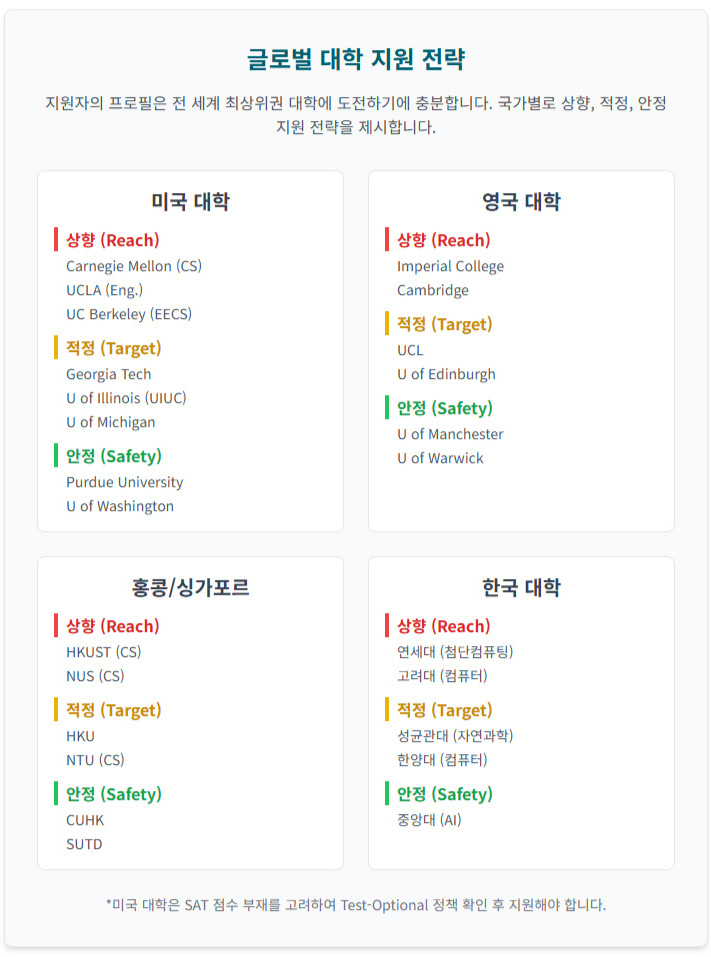The height and width of the screenshot is (957, 711).
Task: Click the SUTD entry
Action: click(x=84, y=844)
